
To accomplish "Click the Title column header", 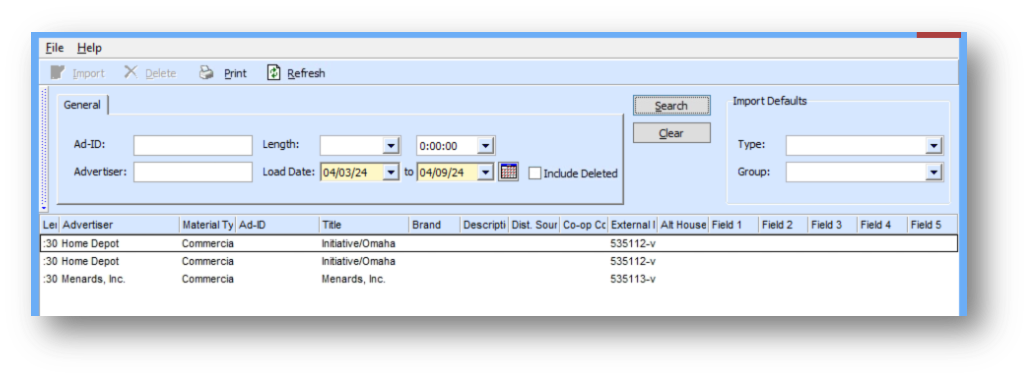I will pyautogui.click(x=364, y=225).
